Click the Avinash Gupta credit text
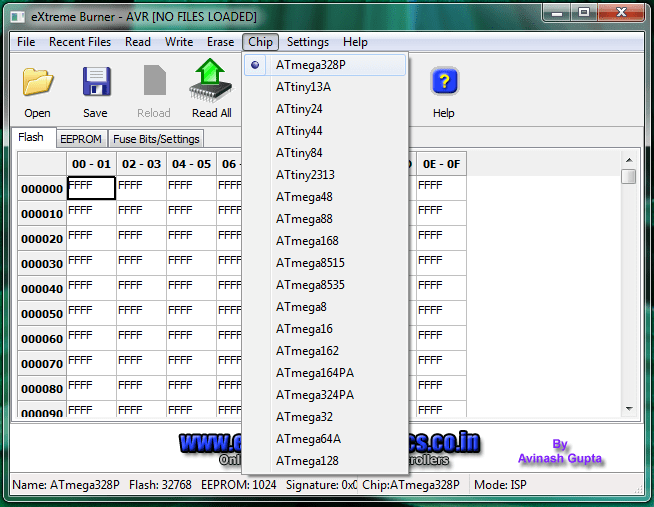 tap(560, 459)
